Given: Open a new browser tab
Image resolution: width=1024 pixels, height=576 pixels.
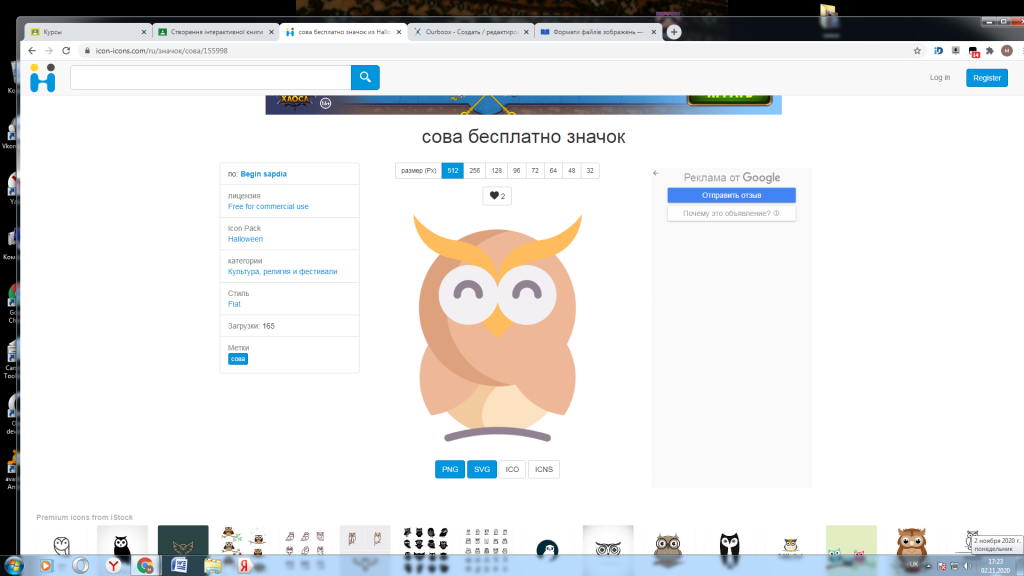Looking at the screenshot, I should (x=674, y=32).
